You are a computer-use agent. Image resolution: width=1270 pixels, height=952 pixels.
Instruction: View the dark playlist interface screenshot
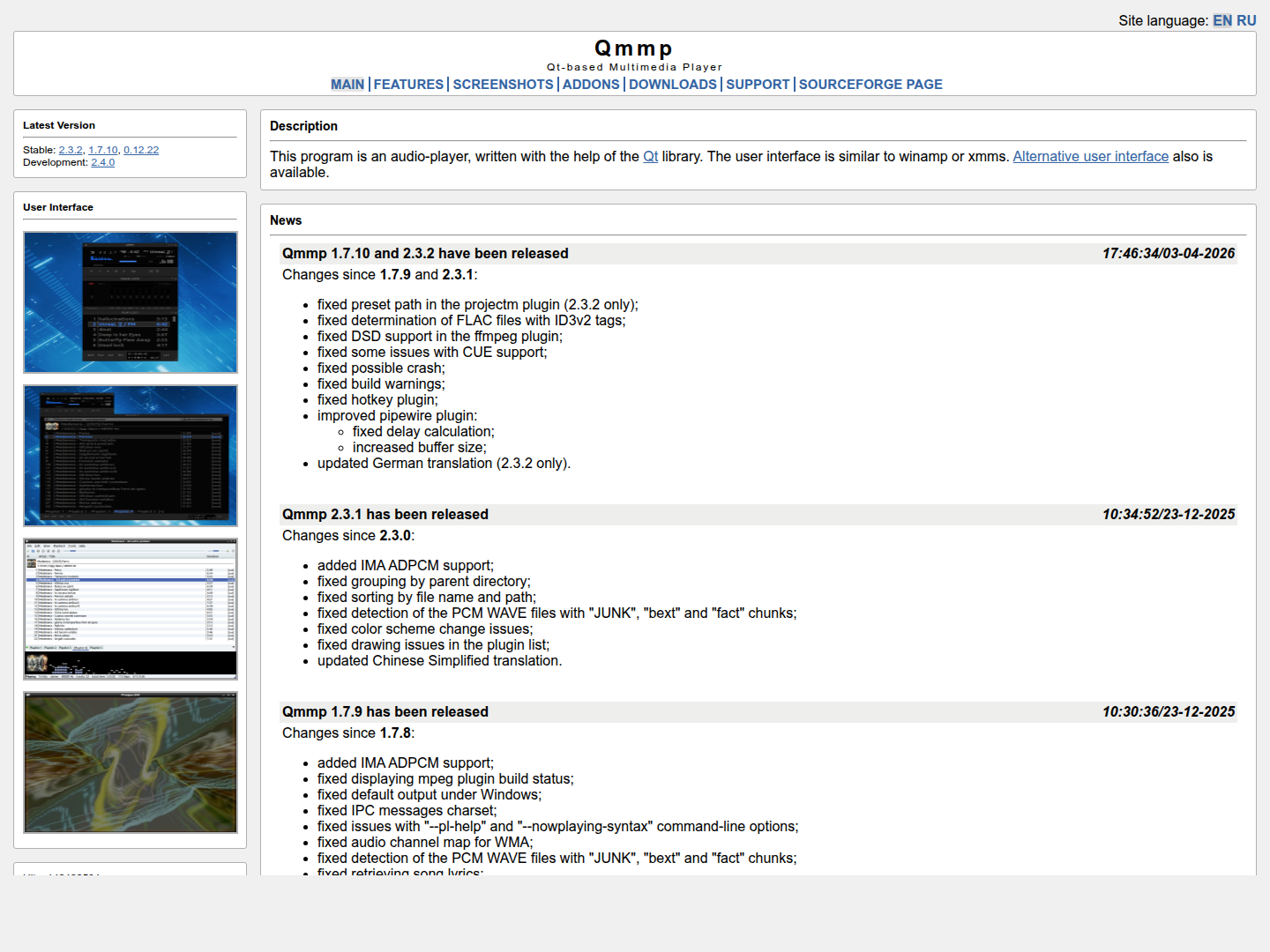coord(131,456)
